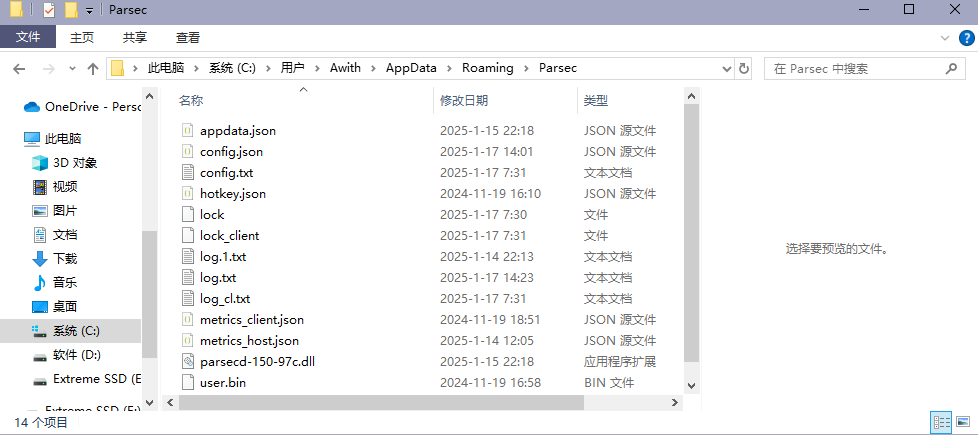Select 此电脑 in the navigation pane
This screenshot has height=435, width=978.
click(x=52, y=139)
